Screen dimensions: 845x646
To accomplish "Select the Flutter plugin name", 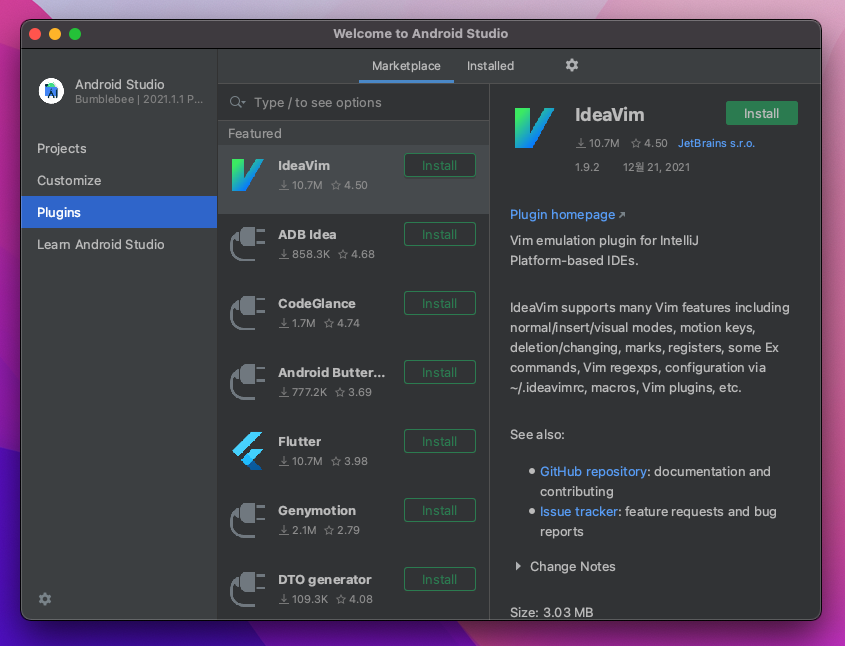I will click(300, 441).
